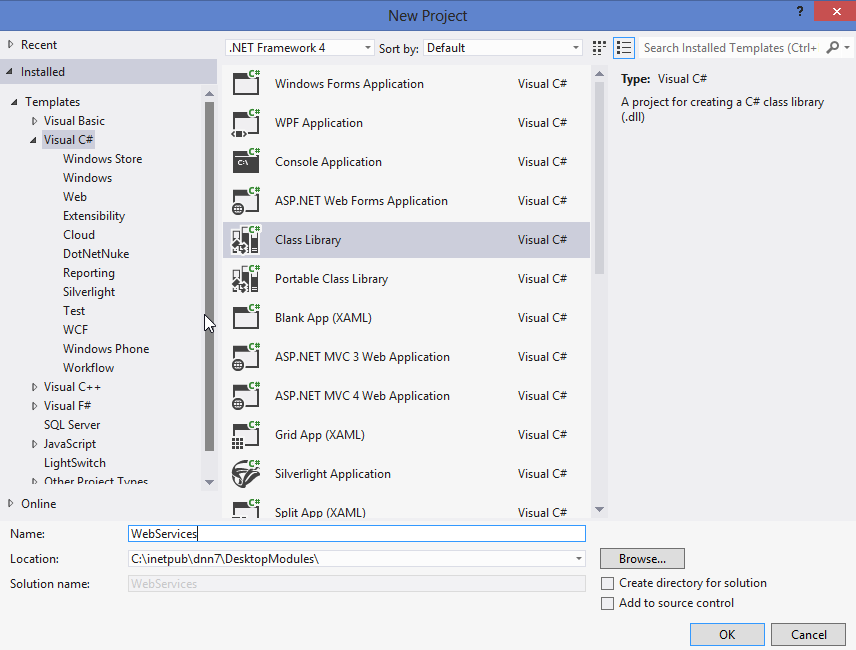Click the Search Installed Templates field
856x650 pixels.
coord(732,48)
